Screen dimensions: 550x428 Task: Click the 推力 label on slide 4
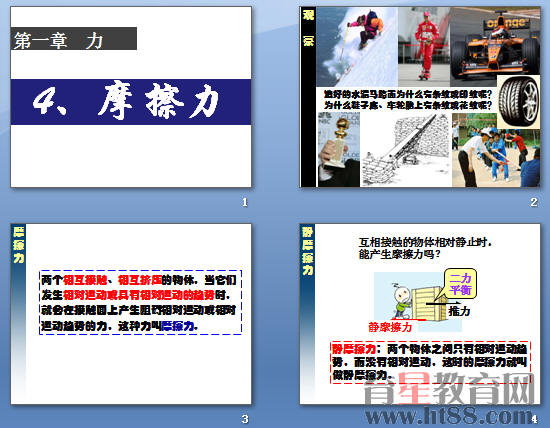coord(459,311)
